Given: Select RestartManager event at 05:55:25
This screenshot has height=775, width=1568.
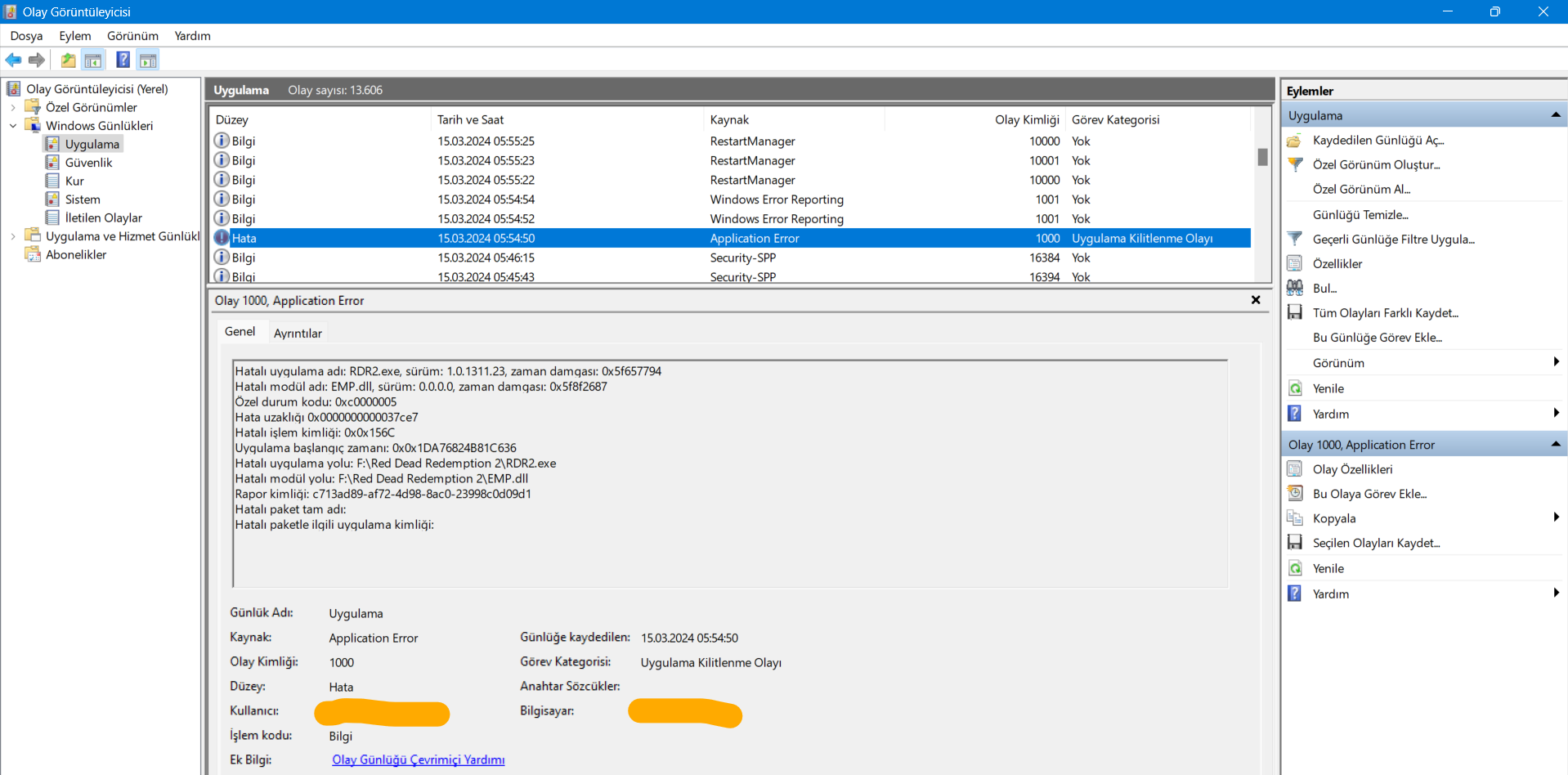Looking at the screenshot, I should tap(731, 141).
